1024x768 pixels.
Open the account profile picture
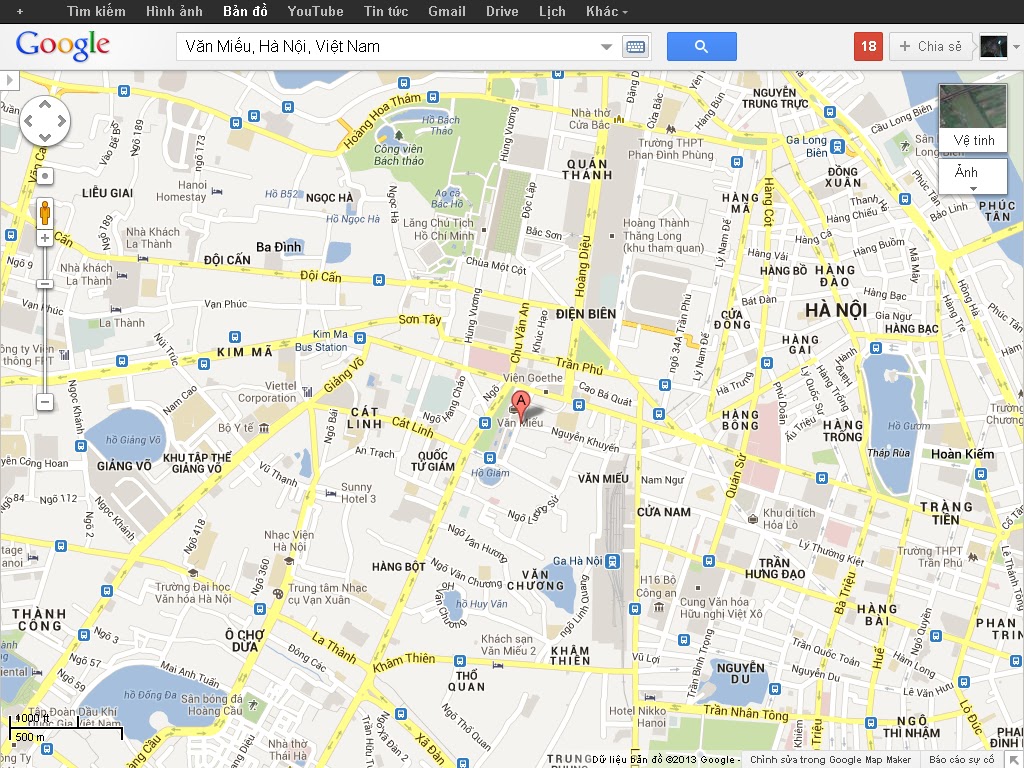click(993, 46)
